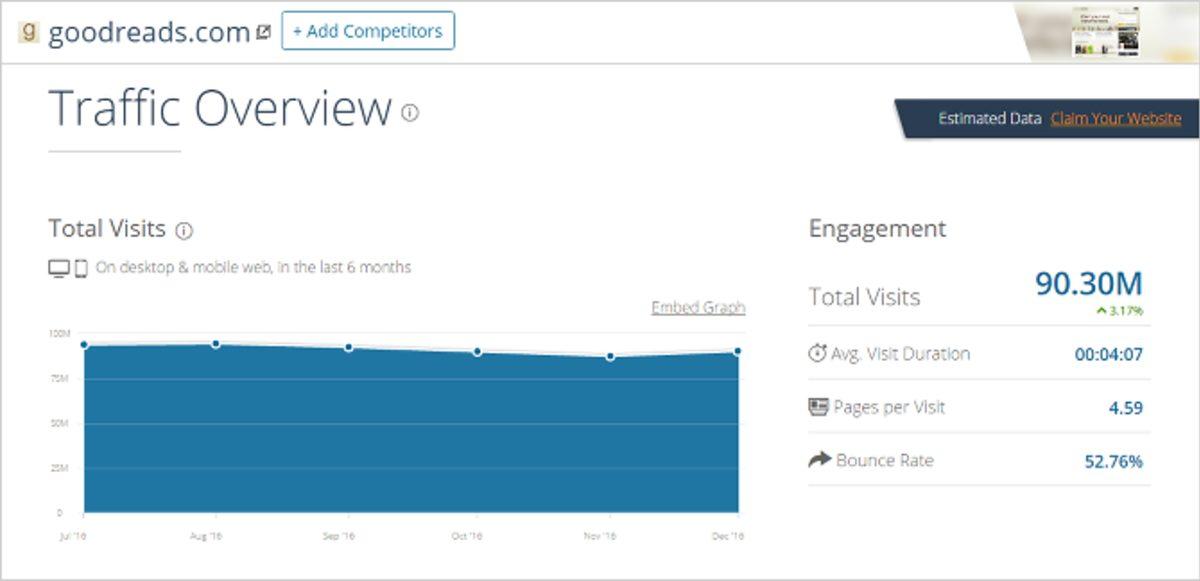Click the goodreads favicon icon

coord(29,31)
